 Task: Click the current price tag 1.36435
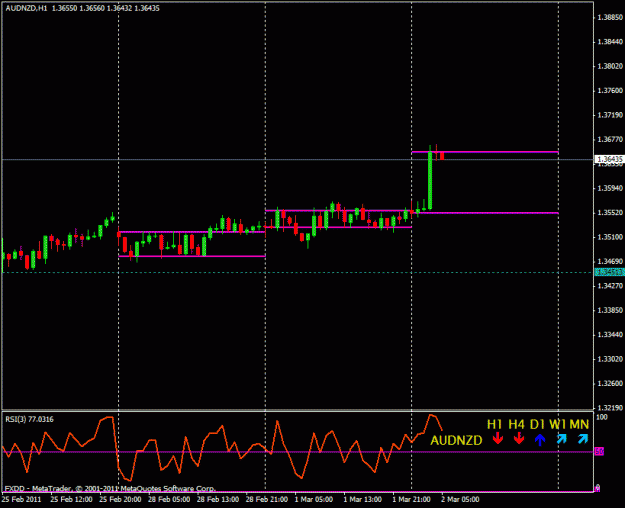coord(609,159)
